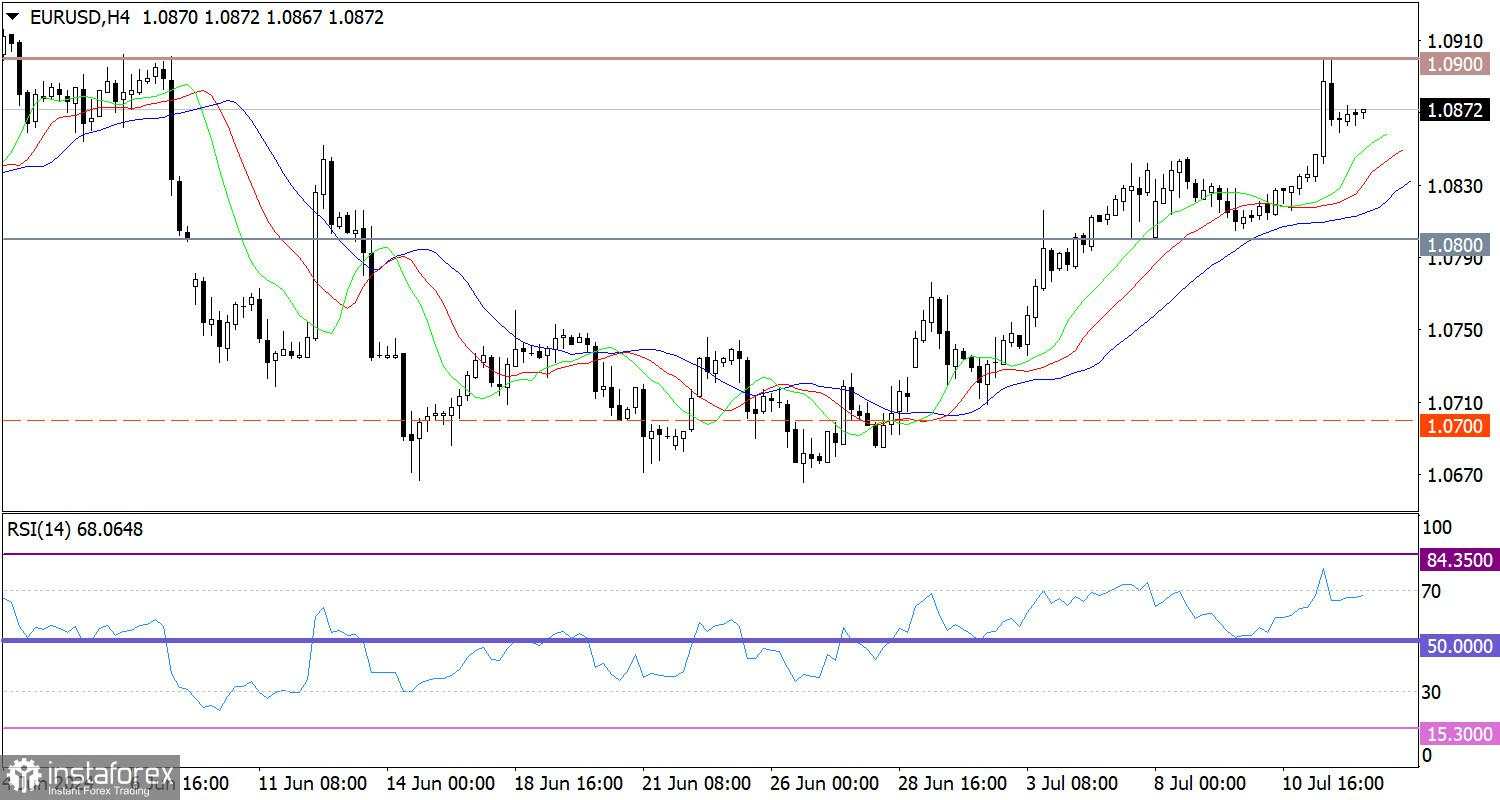Click the RSI scale value 100
Viewport: 1500px width, 800px height.
point(1437,527)
